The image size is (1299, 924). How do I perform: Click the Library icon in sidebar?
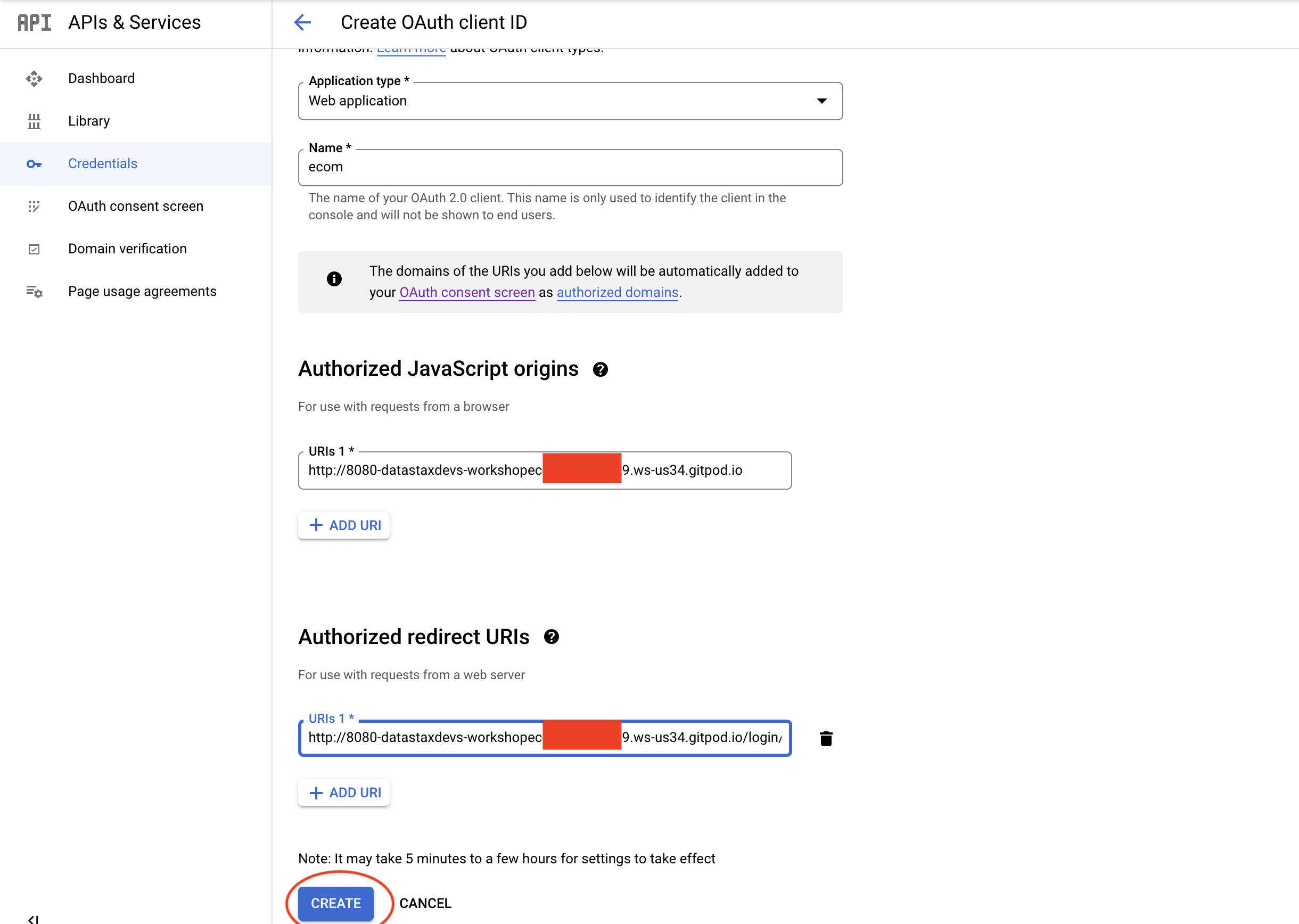34,121
